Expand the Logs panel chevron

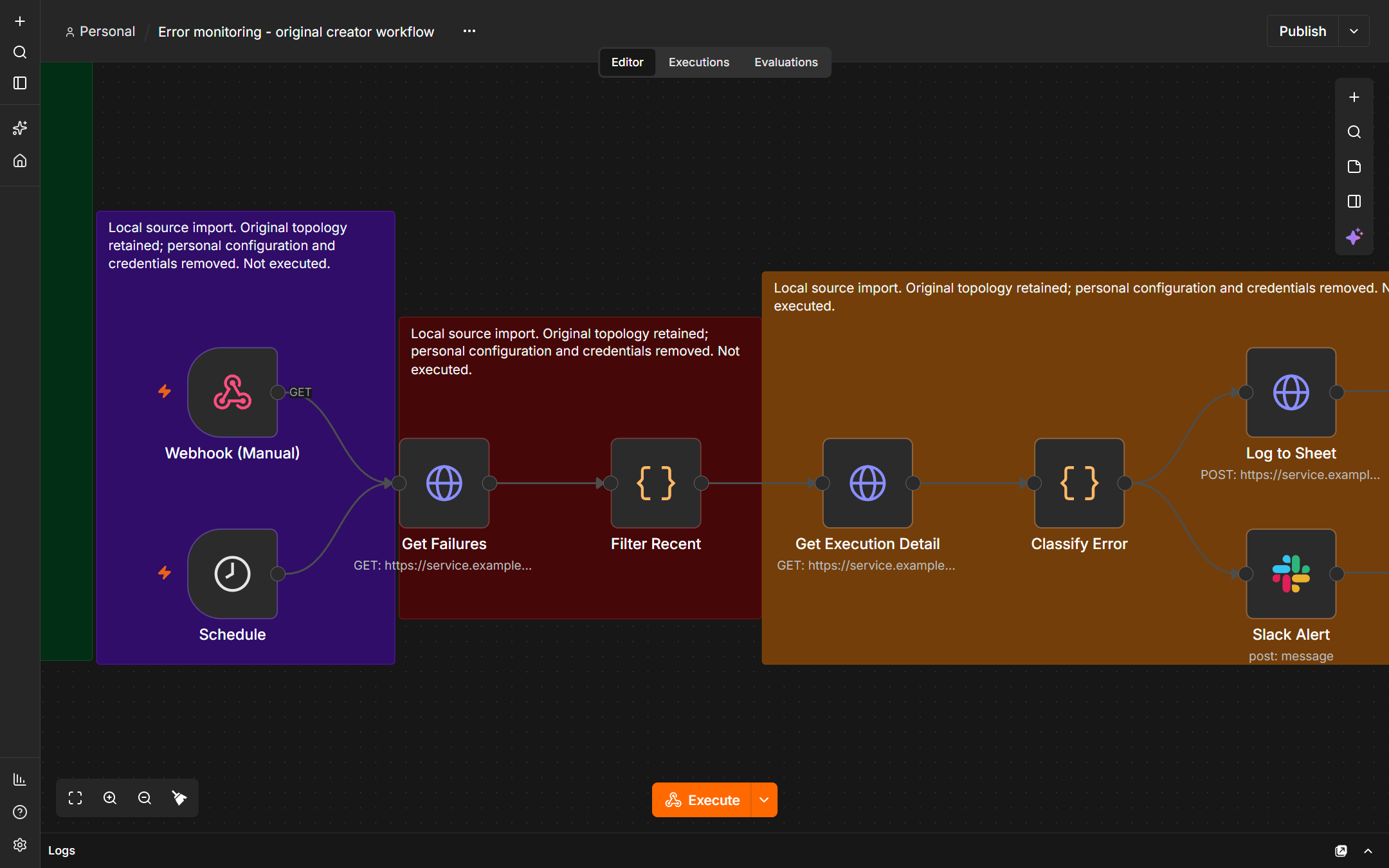[1368, 851]
